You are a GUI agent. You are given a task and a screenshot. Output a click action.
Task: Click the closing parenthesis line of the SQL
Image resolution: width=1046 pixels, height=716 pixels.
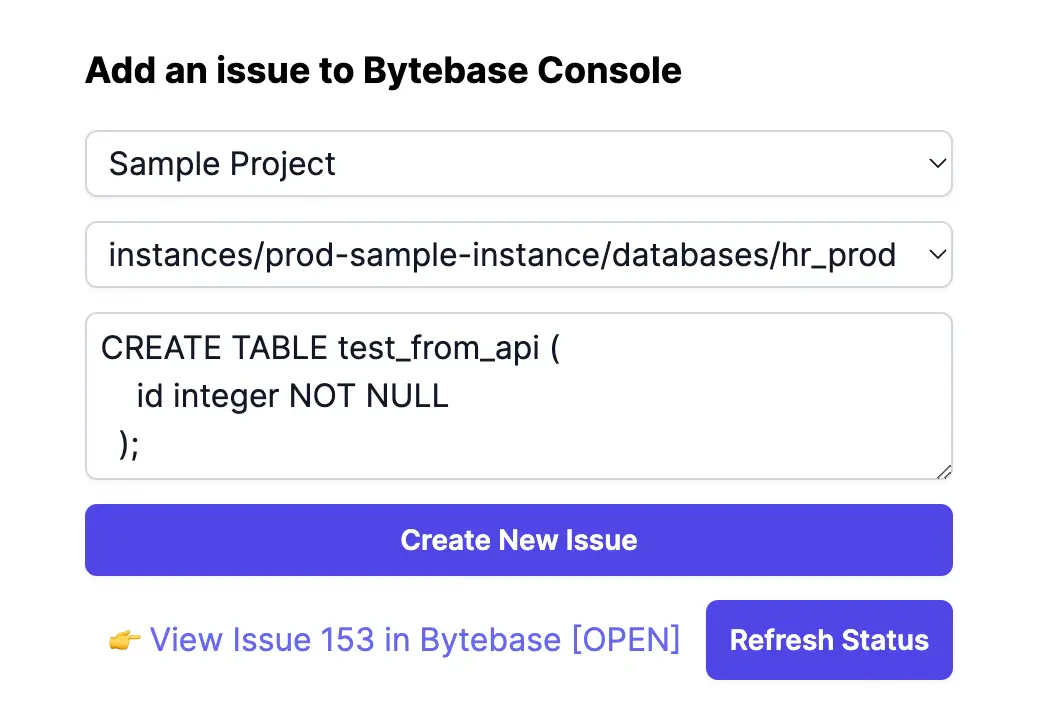click(x=129, y=444)
